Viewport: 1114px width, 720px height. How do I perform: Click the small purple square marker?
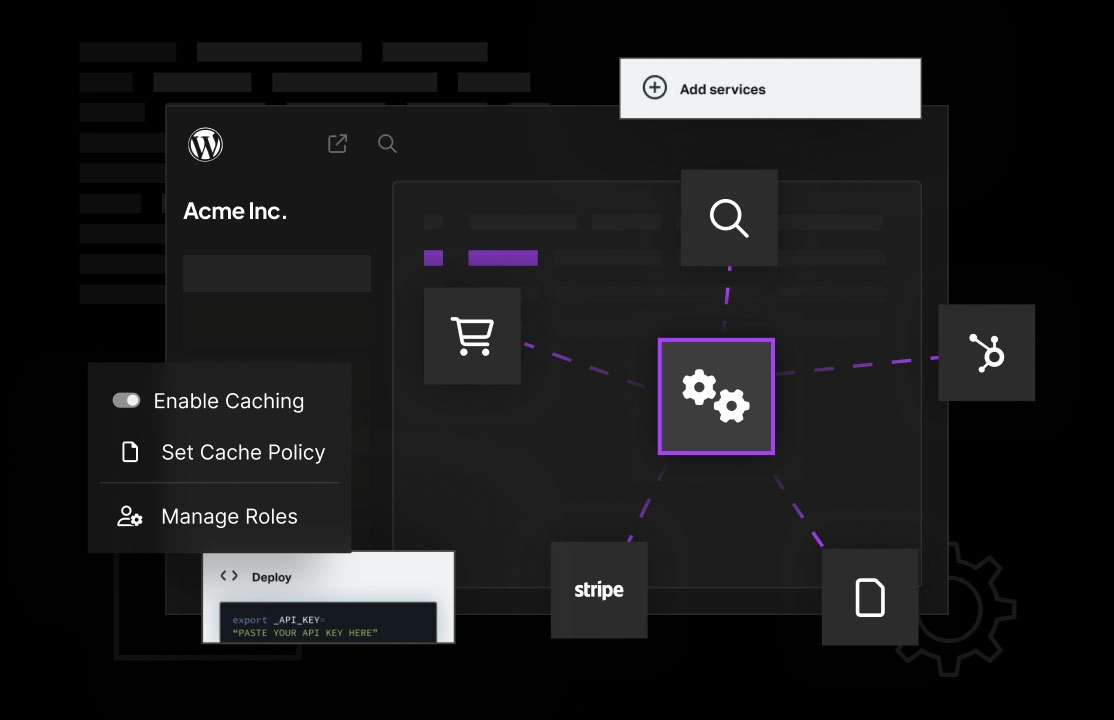[433, 258]
